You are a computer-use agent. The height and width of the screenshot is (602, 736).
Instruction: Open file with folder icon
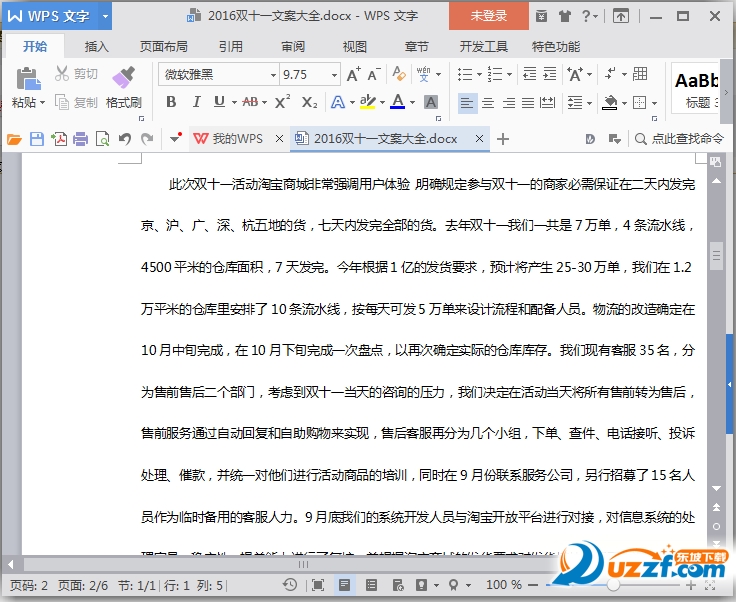click(14, 139)
